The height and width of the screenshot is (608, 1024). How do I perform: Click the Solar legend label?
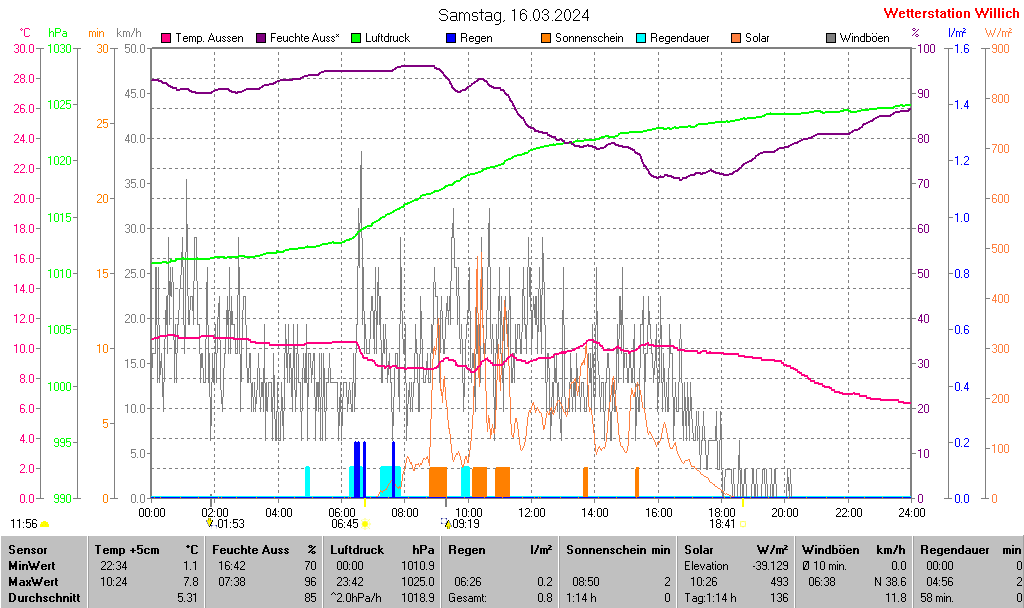pyautogui.click(x=757, y=38)
